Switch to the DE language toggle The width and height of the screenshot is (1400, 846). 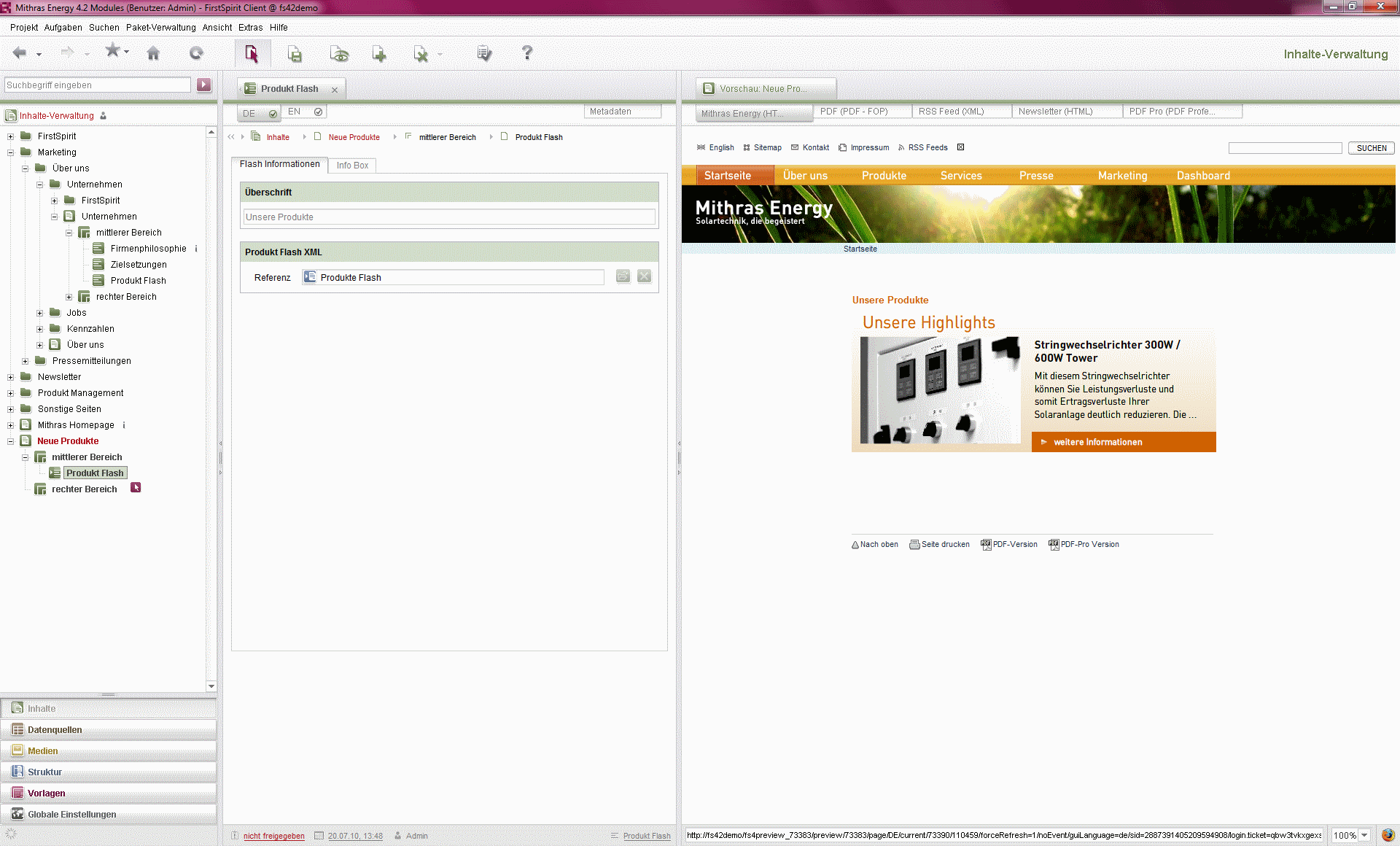(x=260, y=113)
